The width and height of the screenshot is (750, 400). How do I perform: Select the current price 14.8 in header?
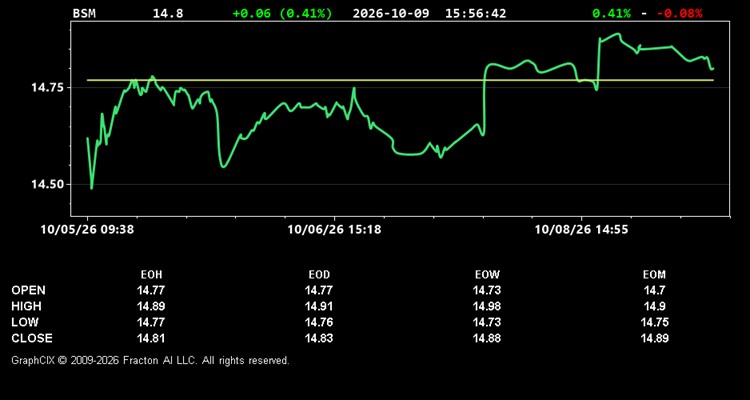168,13
